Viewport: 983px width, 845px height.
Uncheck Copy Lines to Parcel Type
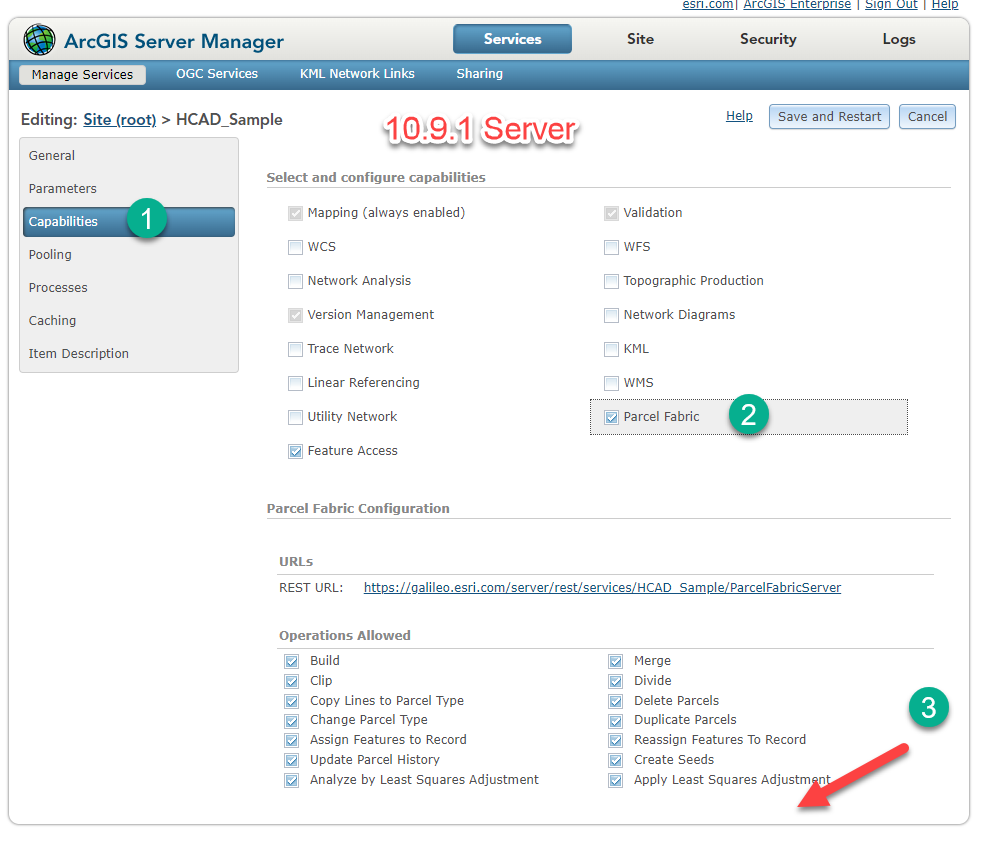292,701
